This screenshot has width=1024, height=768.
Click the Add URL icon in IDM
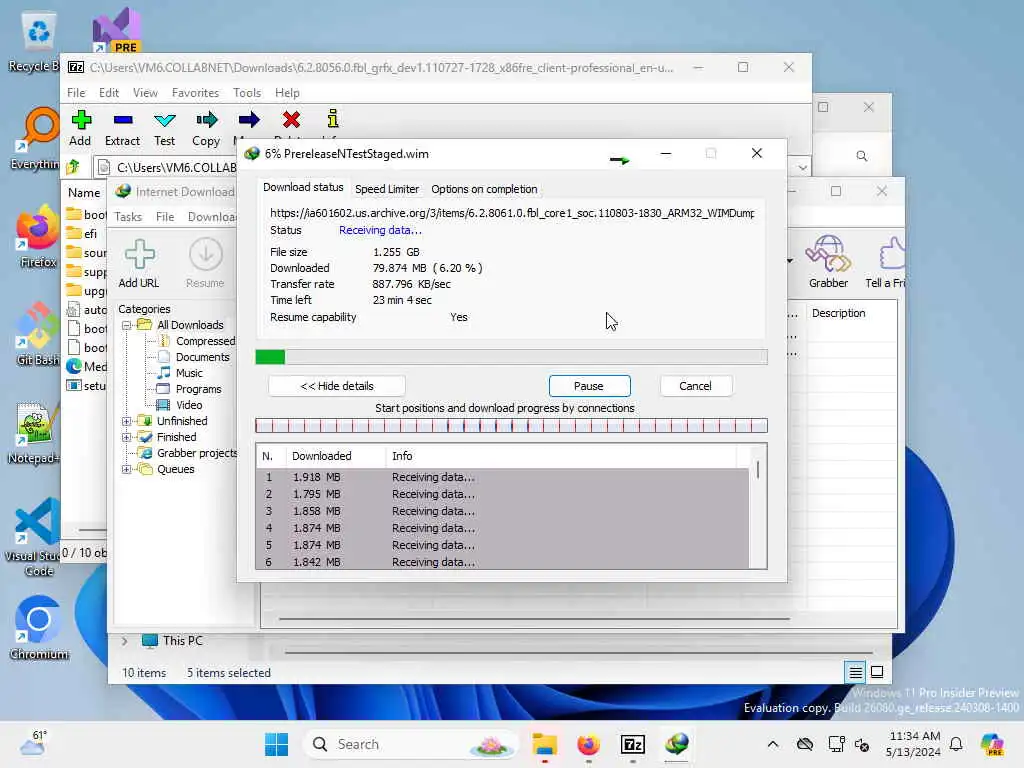click(x=139, y=254)
